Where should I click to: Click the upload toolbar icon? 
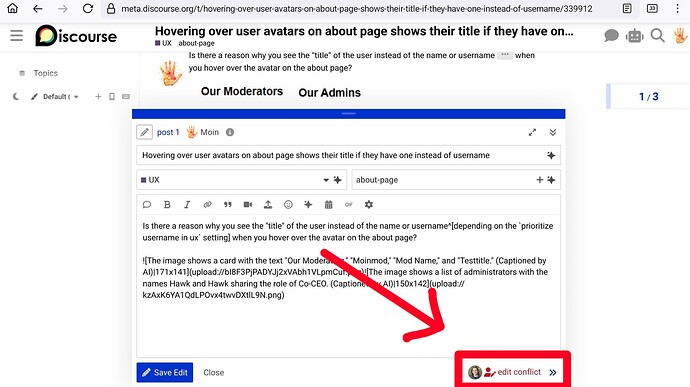point(268,204)
